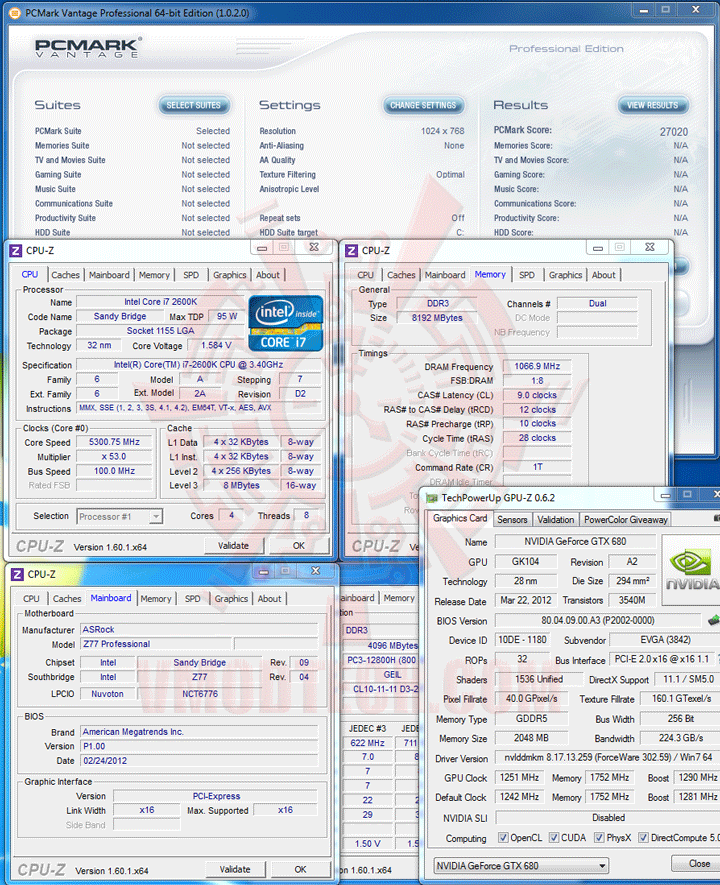Click SELECT SUITES button in PCMark
The height and width of the screenshot is (885, 720).
(x=194, y=105)
